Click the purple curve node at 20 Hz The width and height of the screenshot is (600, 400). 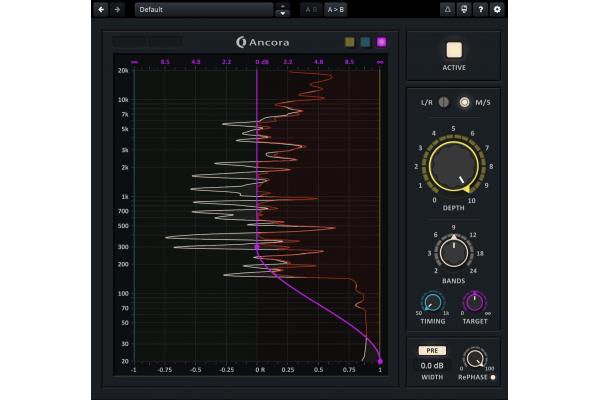tap(380, 361)
